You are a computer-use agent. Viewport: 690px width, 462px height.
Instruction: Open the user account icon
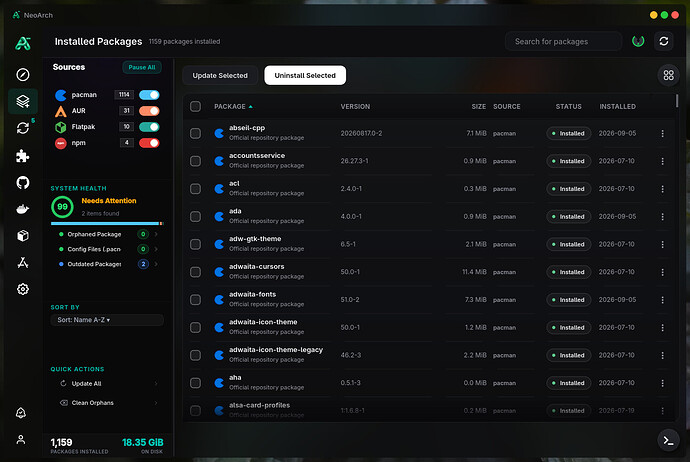pyautogui.click(x=21, y=440)
